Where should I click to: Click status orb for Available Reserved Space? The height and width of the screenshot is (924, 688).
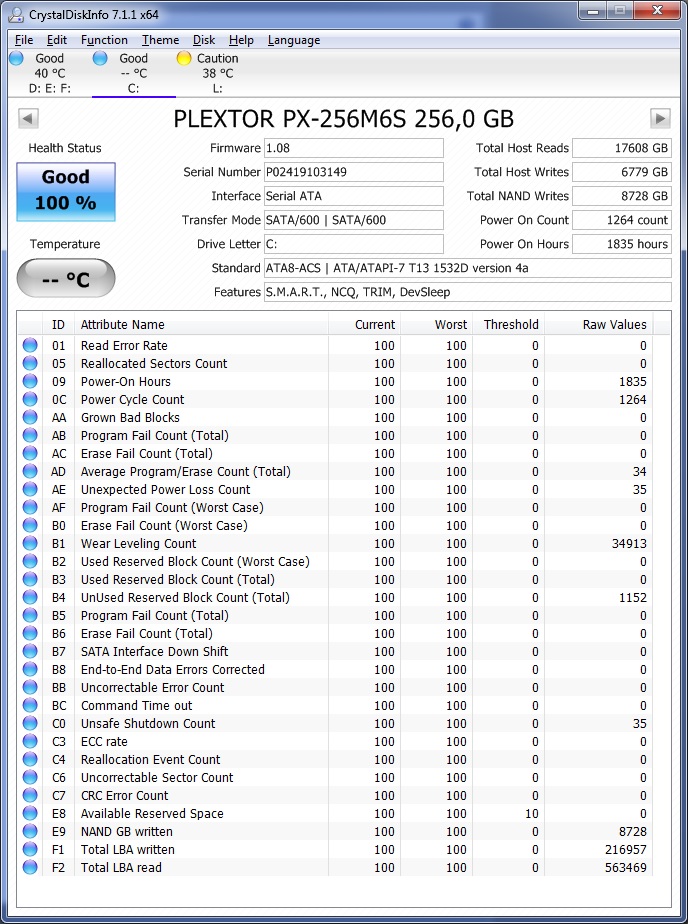[x=30, y=813]
